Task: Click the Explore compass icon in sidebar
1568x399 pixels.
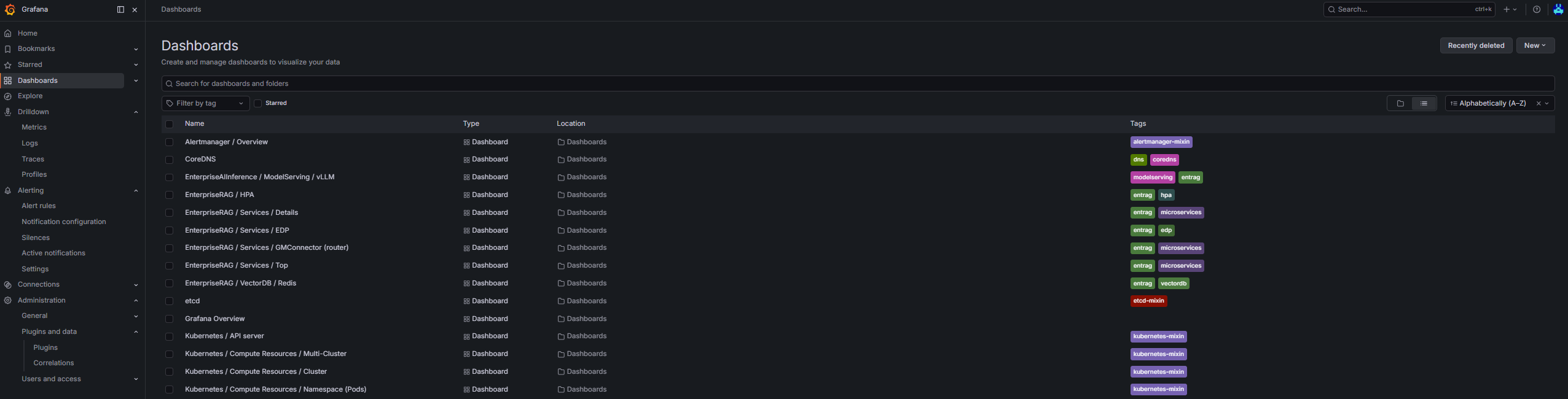Action: tap(8, 96)
